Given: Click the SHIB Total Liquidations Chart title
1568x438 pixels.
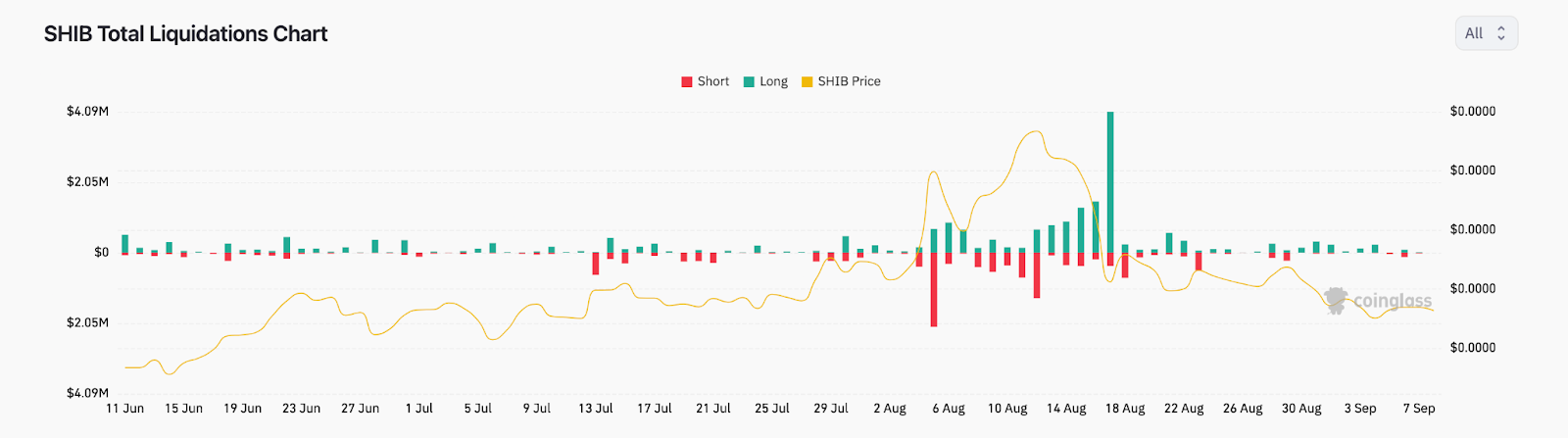Looking at the screenshot, I should [186, 34].
